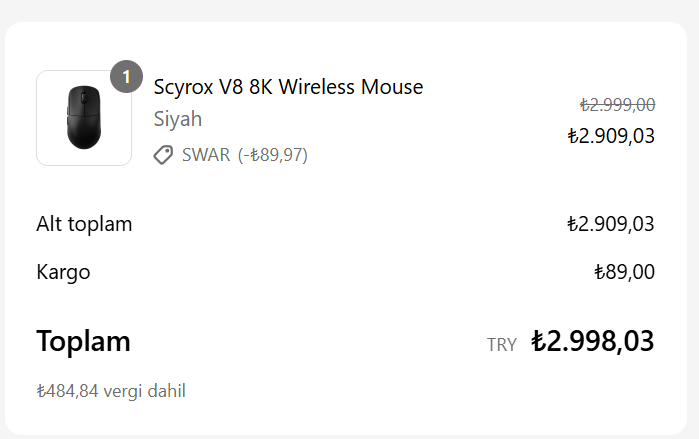Viewport: 699px width, 439px height.
Task: Click the grand total ₺2.998,03
Action: [592, 341]
